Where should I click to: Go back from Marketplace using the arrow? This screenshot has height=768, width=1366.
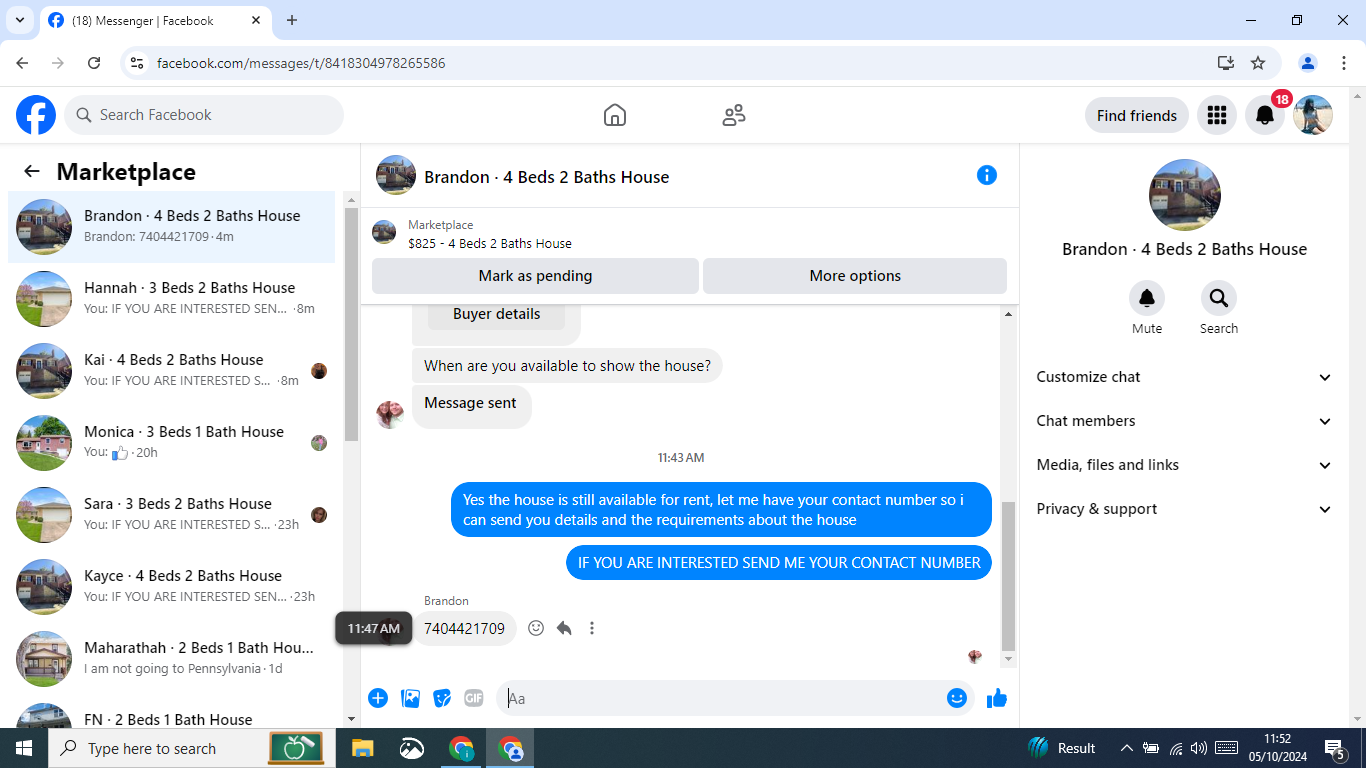click(x=32, y=171)
